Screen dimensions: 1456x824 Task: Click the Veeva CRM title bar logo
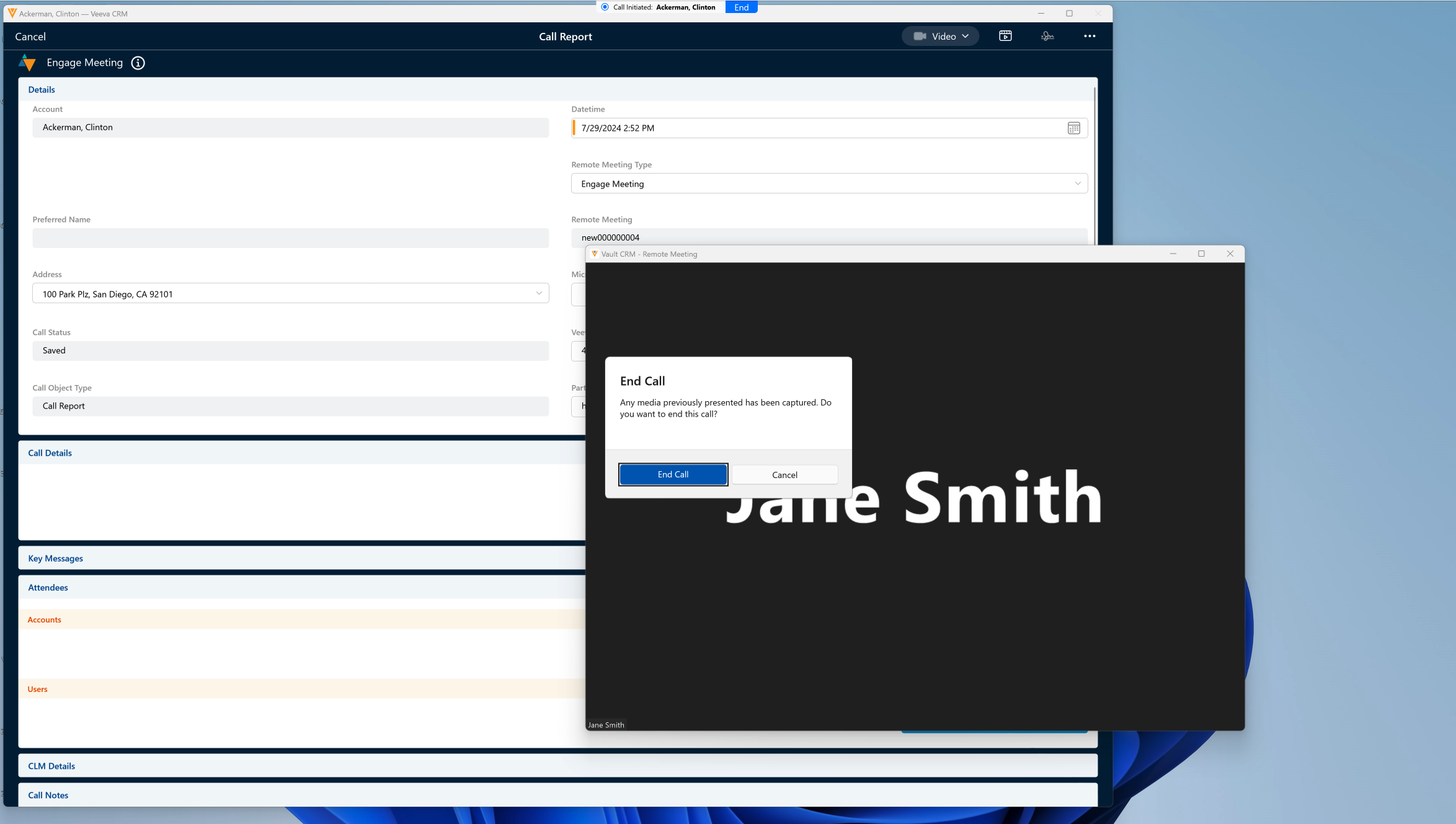(x=12, y=13)
